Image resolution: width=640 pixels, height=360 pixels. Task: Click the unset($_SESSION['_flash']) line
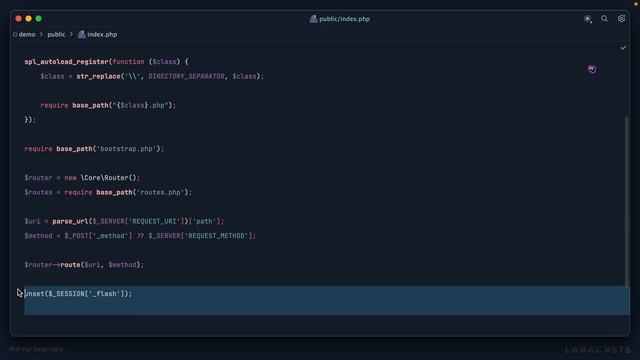78,293
